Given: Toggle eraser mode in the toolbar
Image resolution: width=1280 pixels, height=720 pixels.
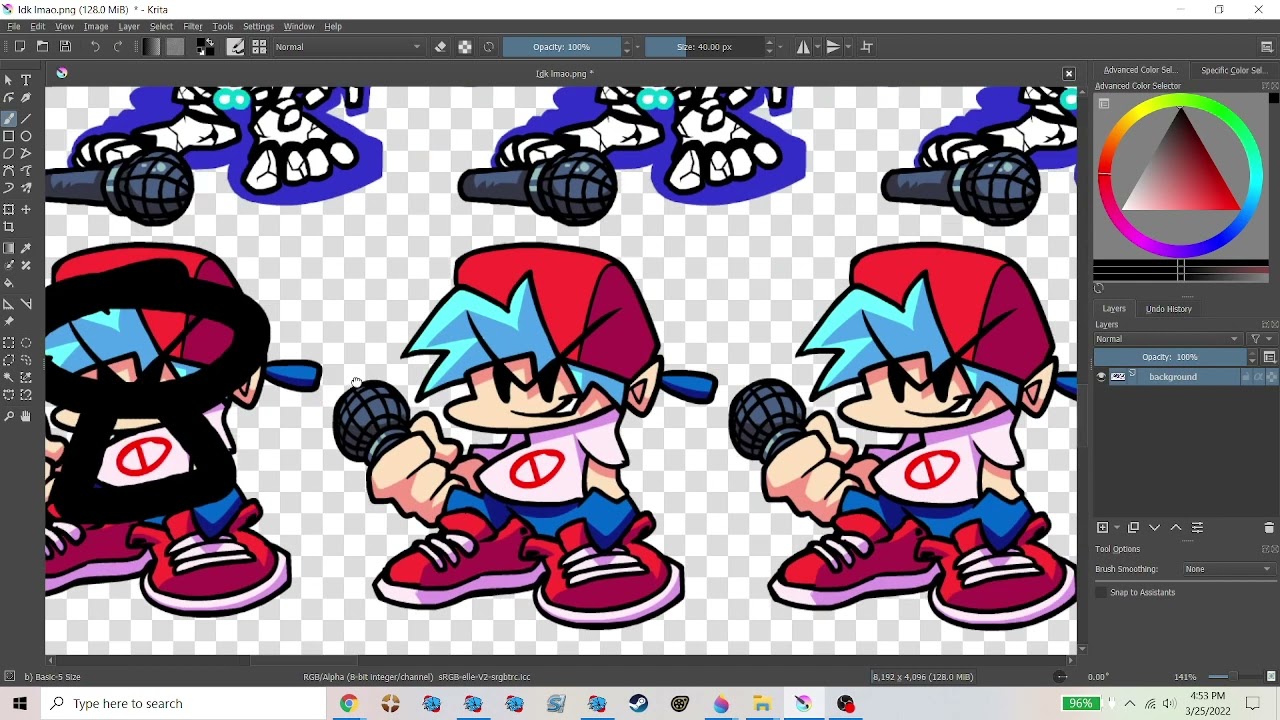Looking at the screenshot, I should [441, 47].
